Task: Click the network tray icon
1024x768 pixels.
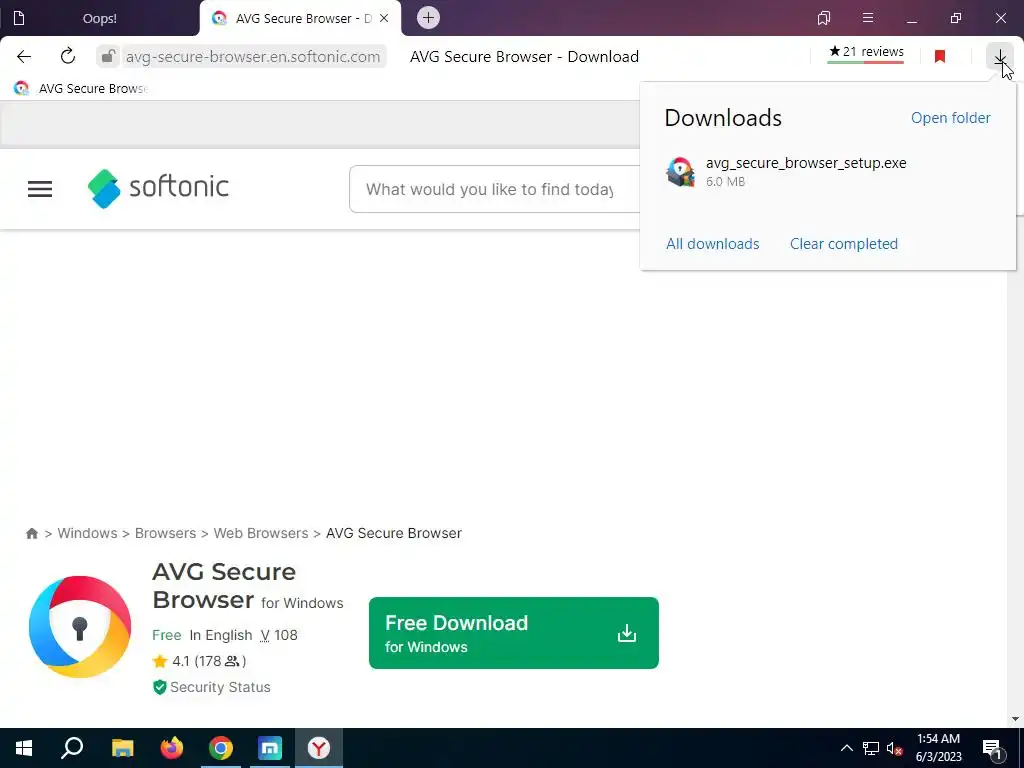Action: [x=871, y=748]
